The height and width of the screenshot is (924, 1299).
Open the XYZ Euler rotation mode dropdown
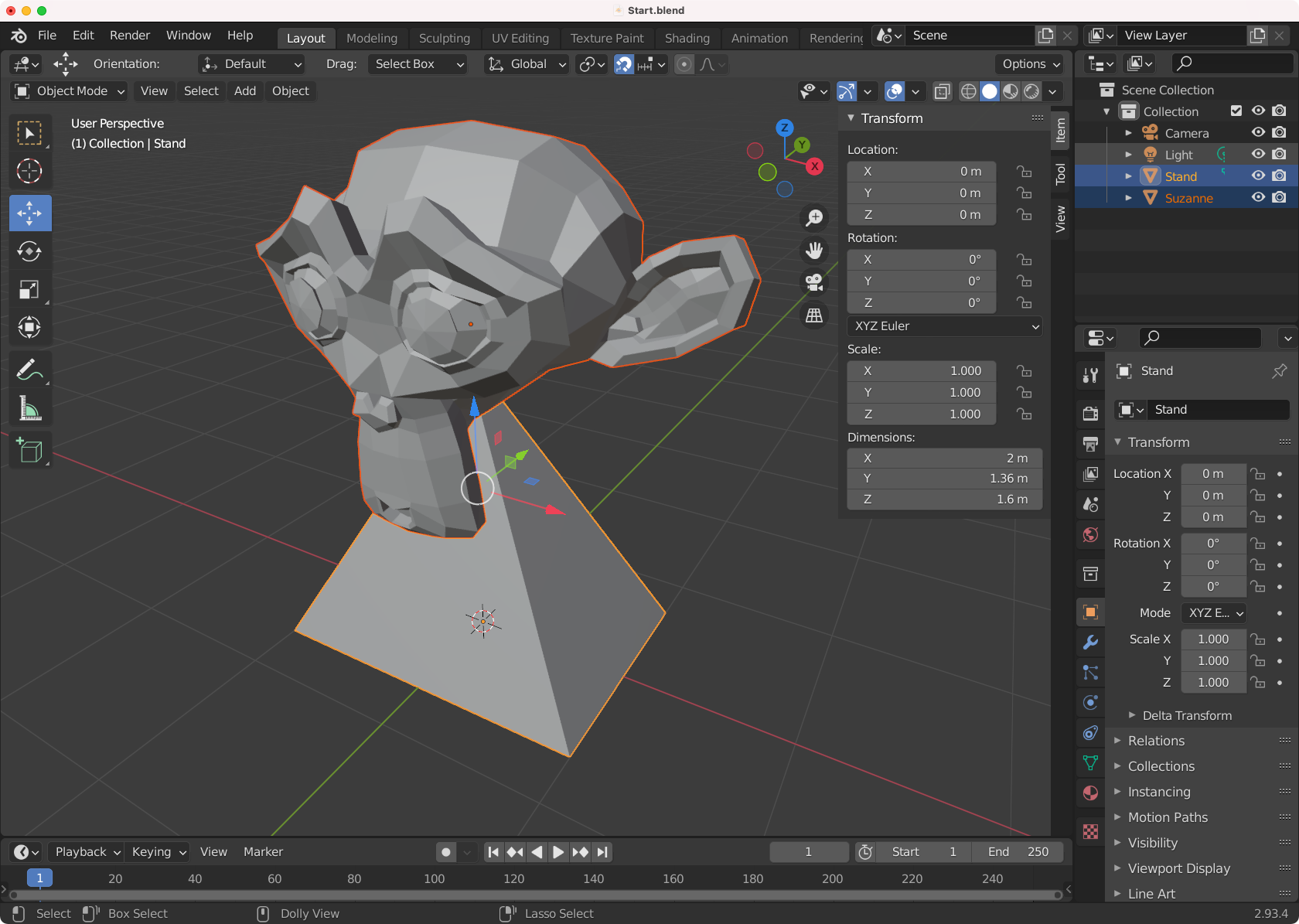944,326
